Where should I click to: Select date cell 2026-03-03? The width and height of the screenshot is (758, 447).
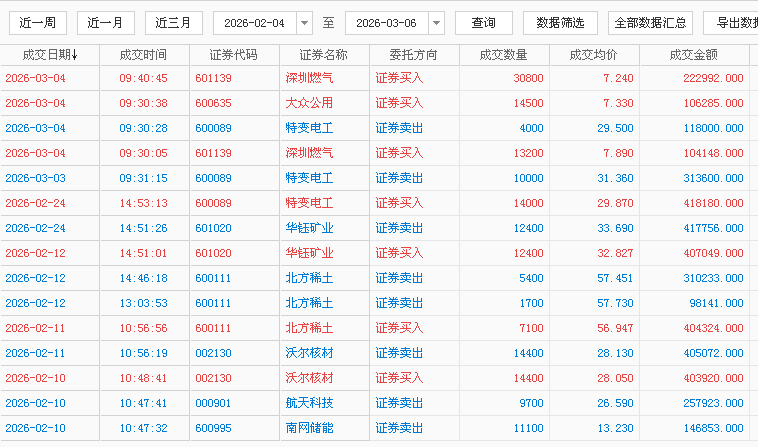(x=35, y=178)
